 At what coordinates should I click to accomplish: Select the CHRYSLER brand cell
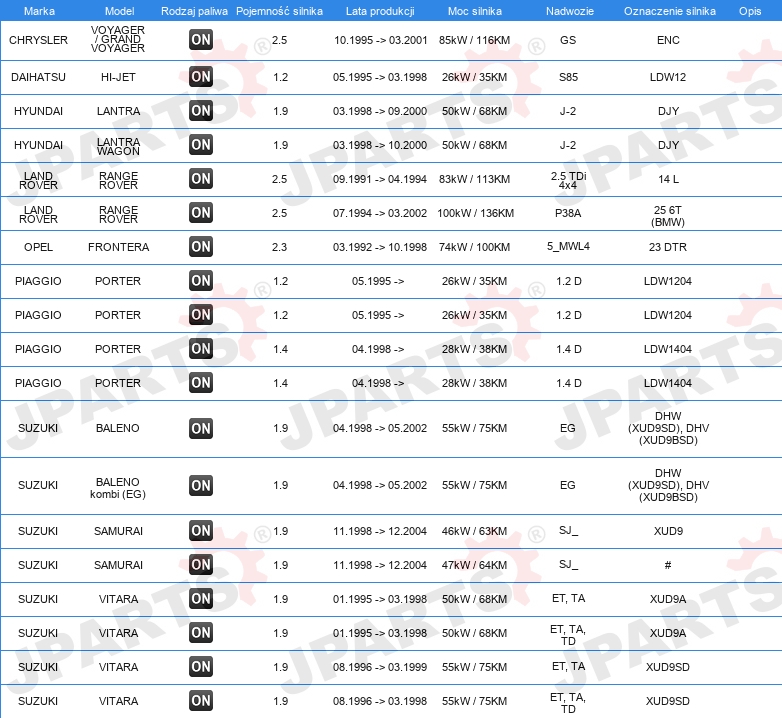tap(38, 40)
